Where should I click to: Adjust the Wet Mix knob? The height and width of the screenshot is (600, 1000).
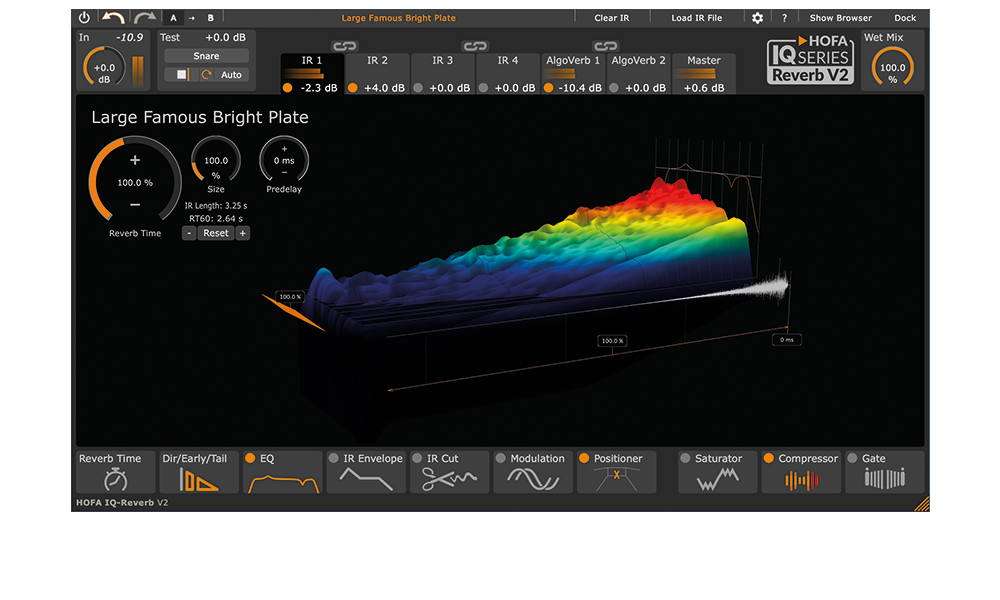[892, 68]
